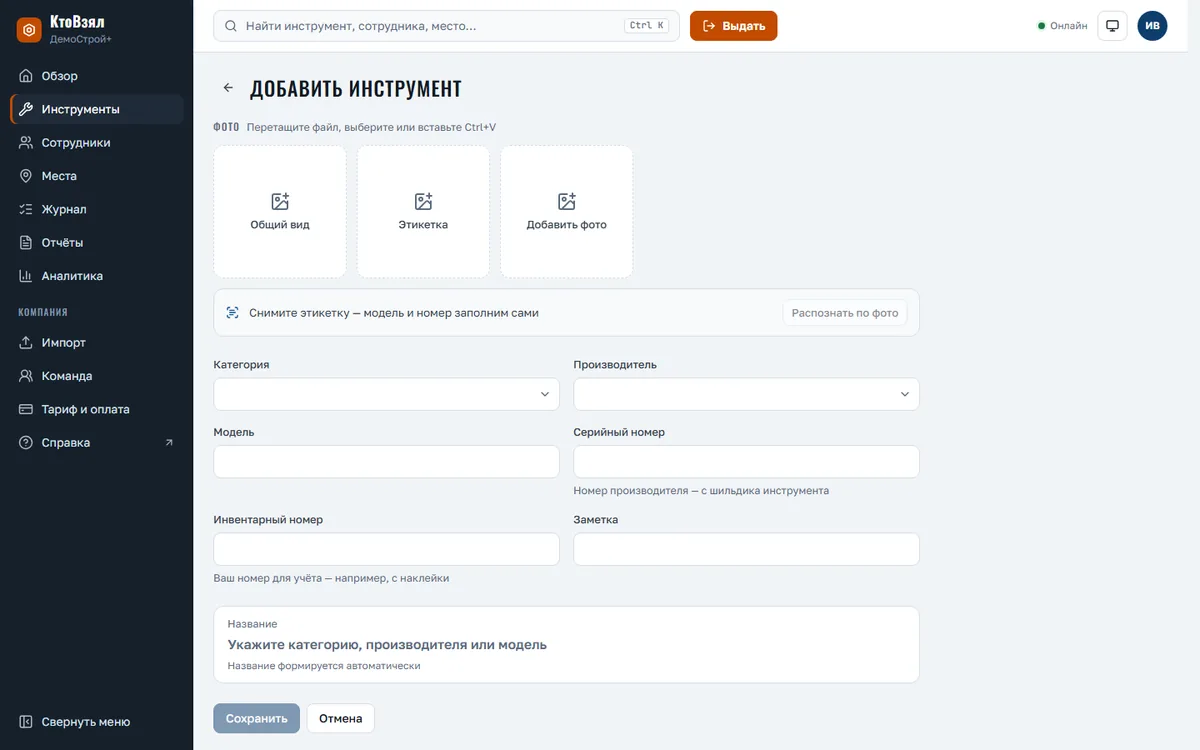The width and height of the screenshot is (1200, 750).
Task: Click the magnifier icon in search bar
Action: click(x=231, y=26)
